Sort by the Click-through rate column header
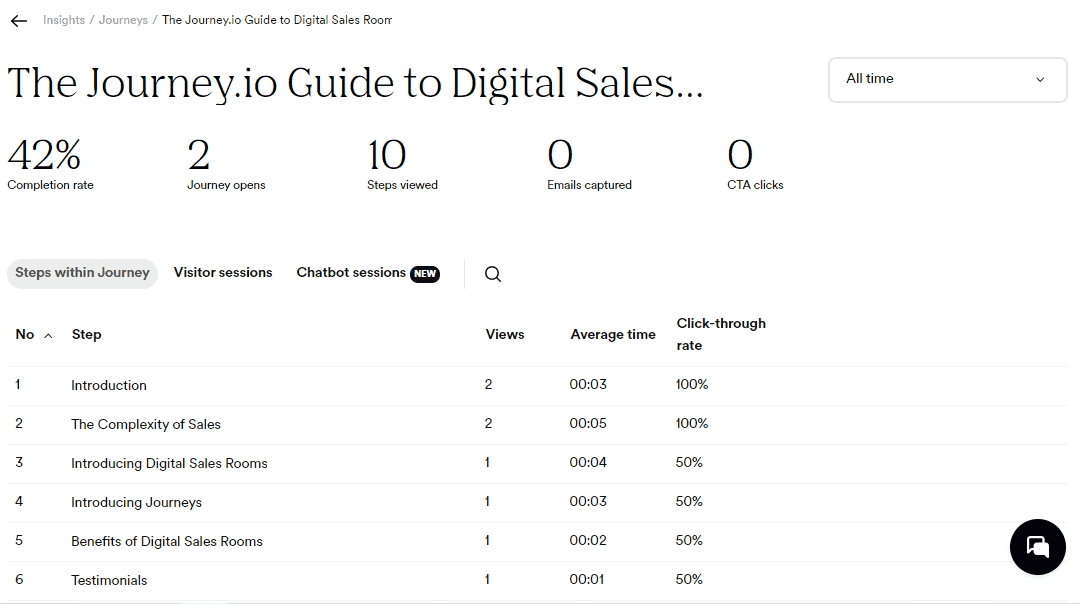 pos(720,334)
